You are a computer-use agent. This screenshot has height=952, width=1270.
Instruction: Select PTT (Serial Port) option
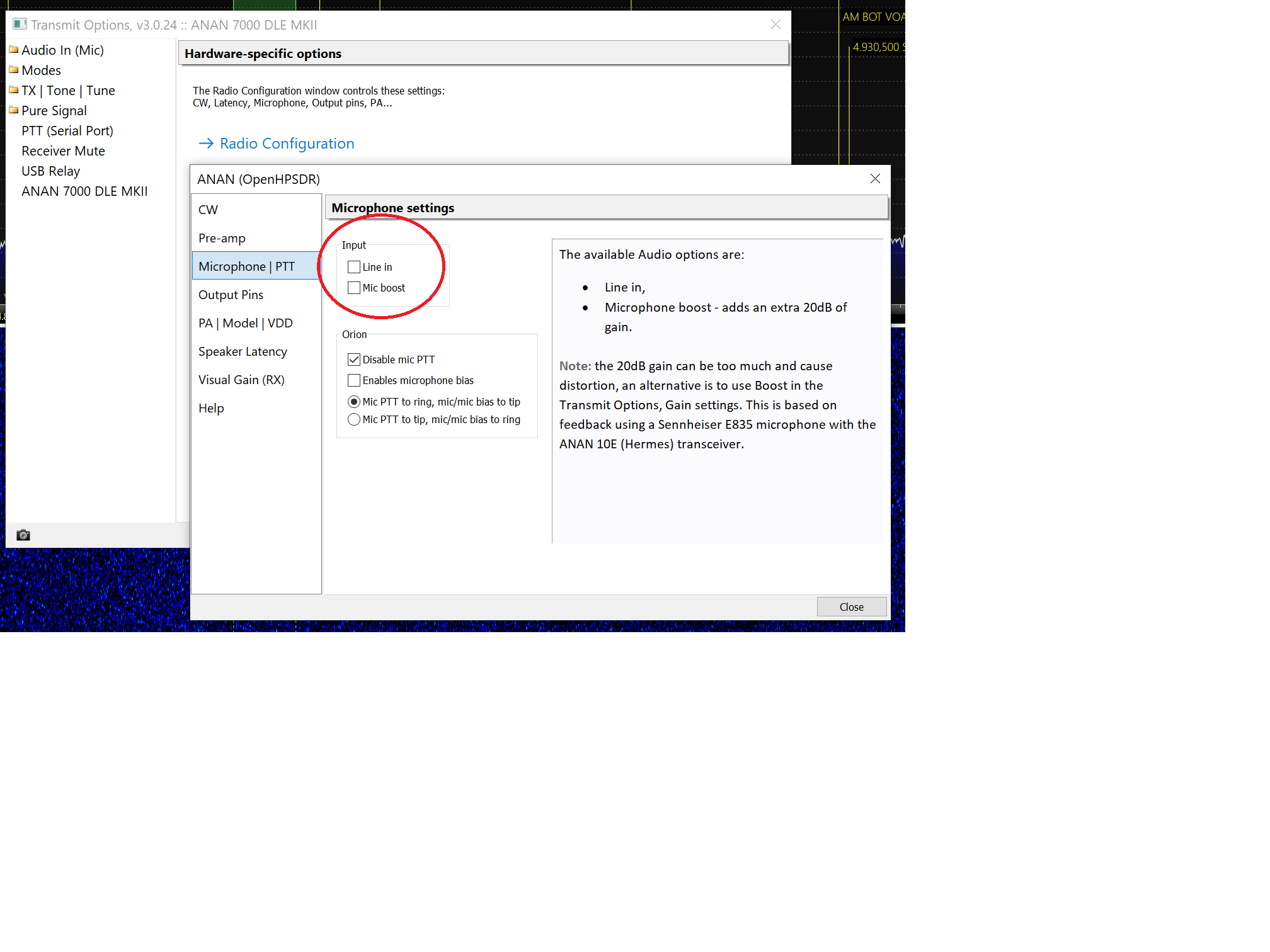pyautogui.click(x=67, y=131)
